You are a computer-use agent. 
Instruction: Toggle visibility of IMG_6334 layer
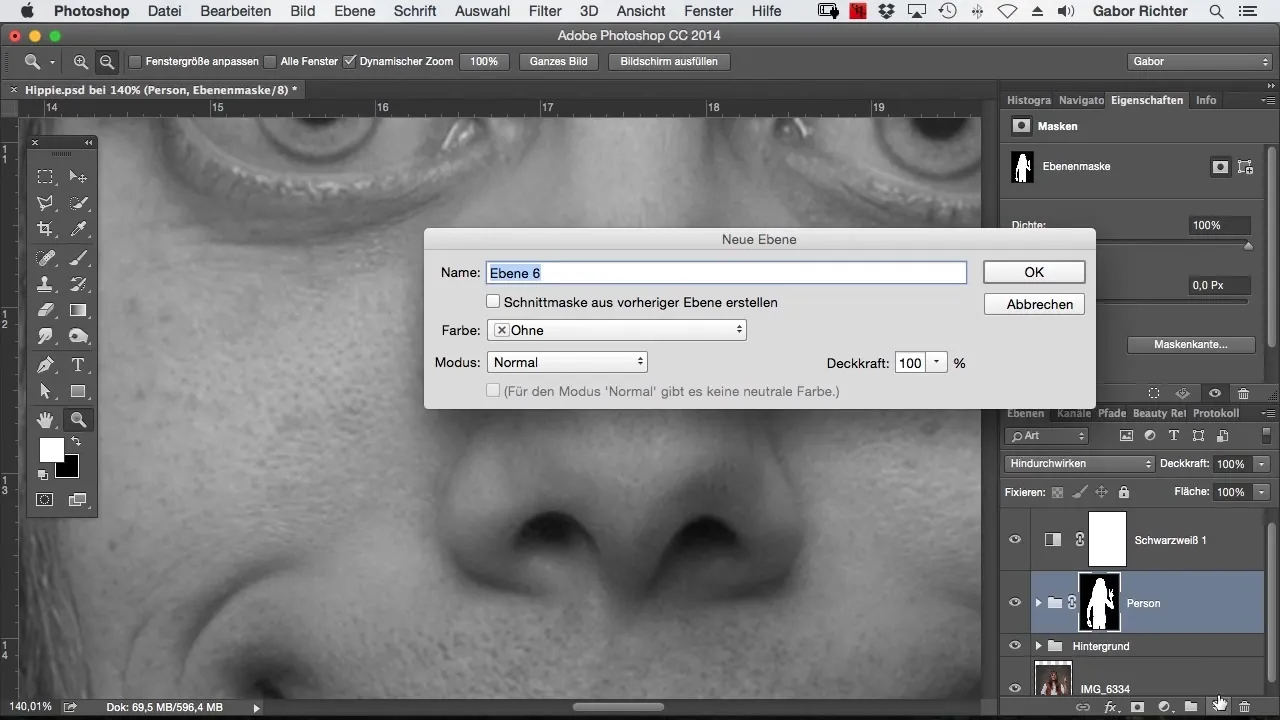pos(1015,688)
